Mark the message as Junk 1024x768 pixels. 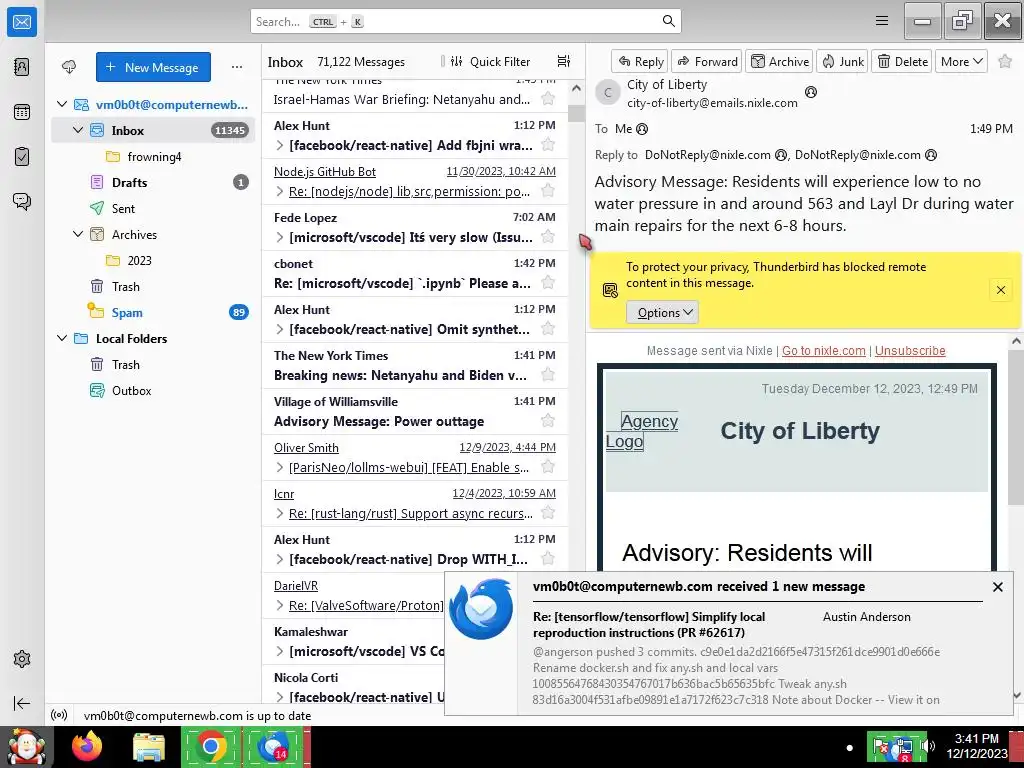click(x=842, y=61)
